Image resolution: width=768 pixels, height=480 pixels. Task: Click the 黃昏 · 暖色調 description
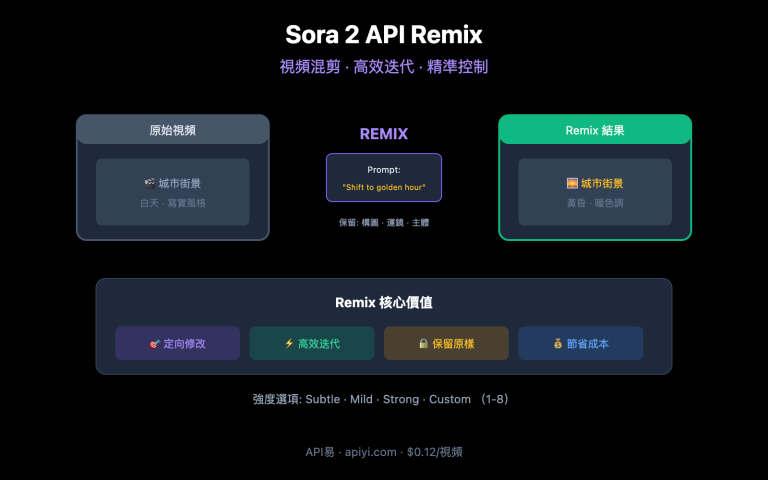595,203
